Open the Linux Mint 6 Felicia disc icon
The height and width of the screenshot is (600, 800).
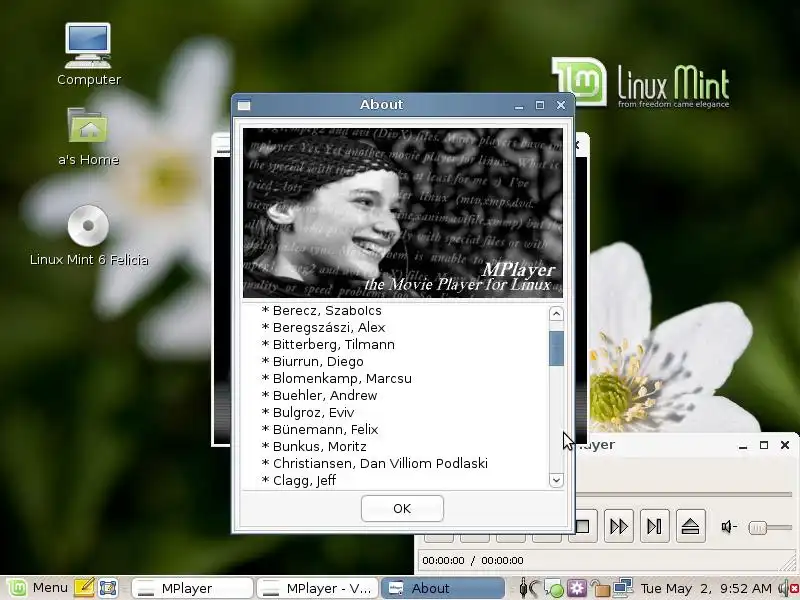(x=88, y=236)
